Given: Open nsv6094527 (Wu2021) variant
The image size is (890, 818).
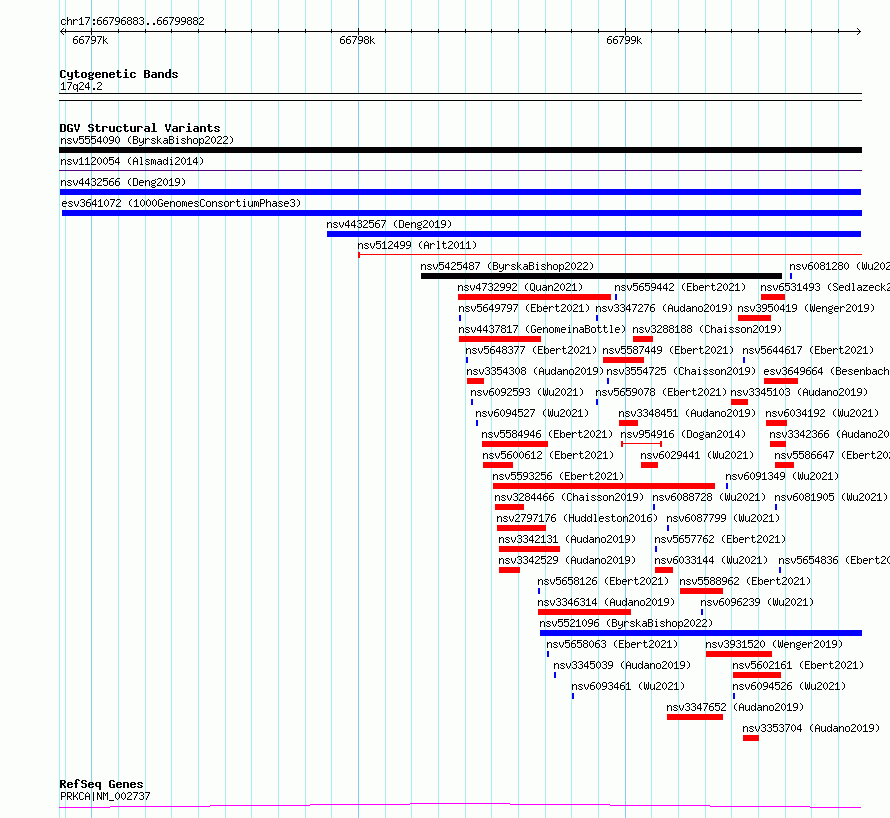Looking at the screenshot, I should click(x=532, y=413).
